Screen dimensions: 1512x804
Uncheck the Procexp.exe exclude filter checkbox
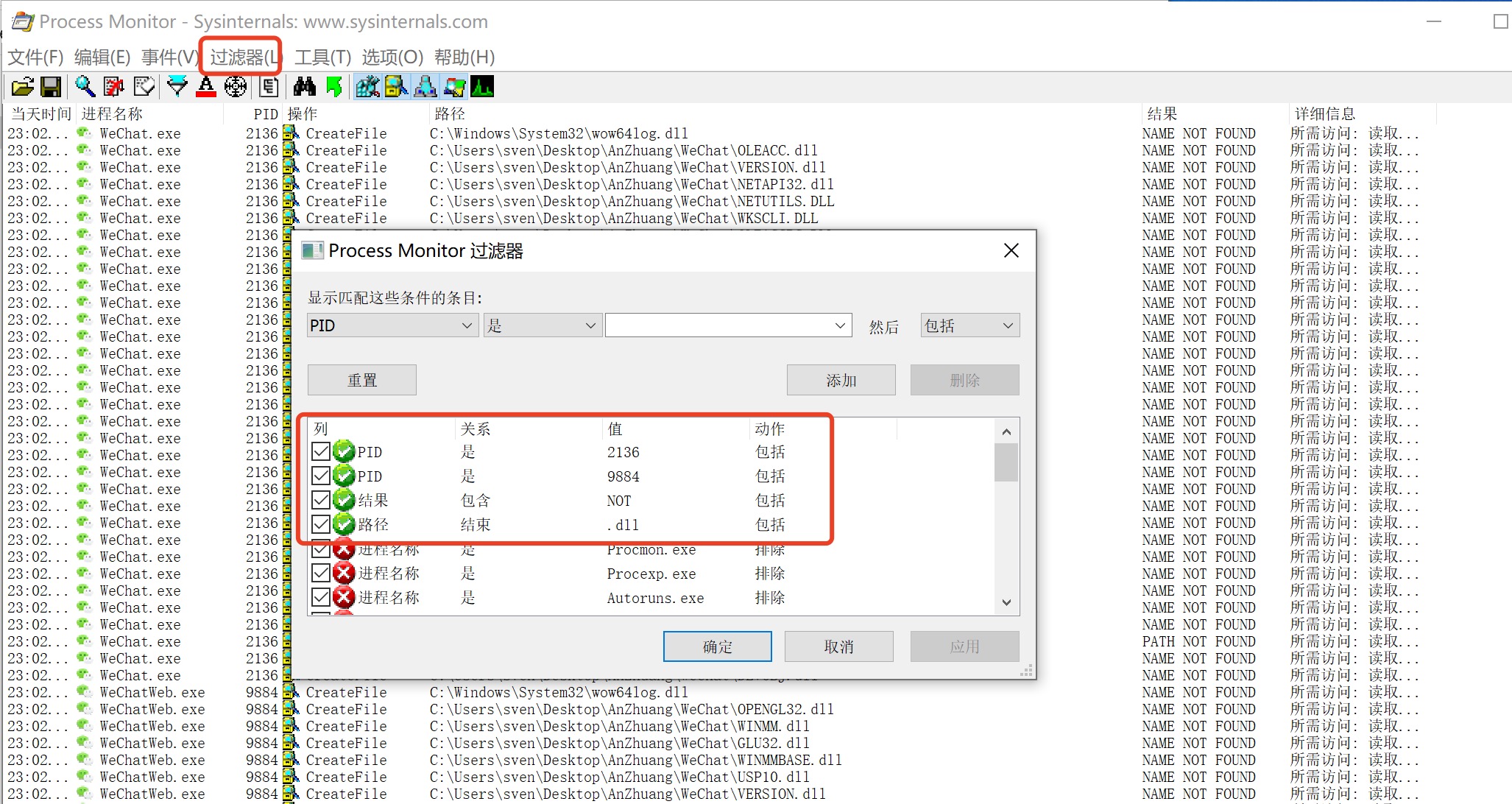pos(320,573)
